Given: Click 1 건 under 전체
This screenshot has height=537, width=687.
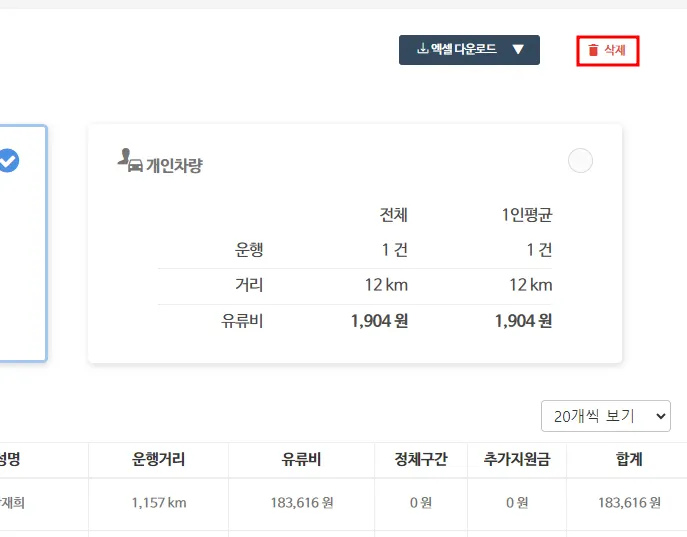Looking at the screenshot, I should 394,250.
